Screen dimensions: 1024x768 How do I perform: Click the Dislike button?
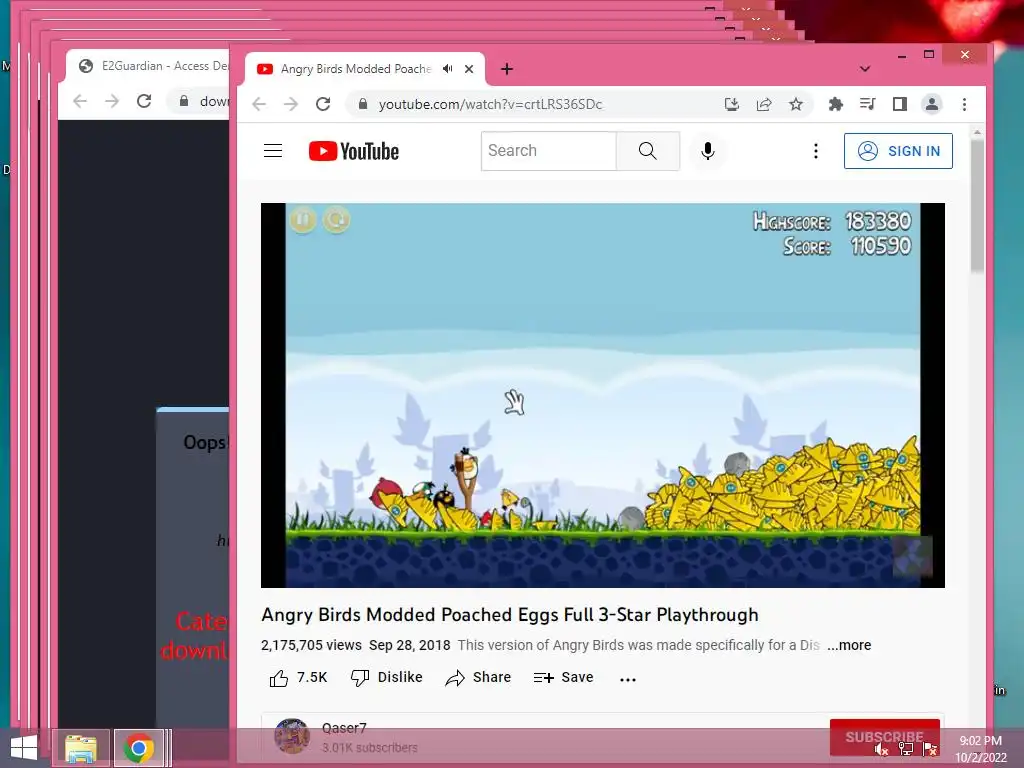[387, 678]
